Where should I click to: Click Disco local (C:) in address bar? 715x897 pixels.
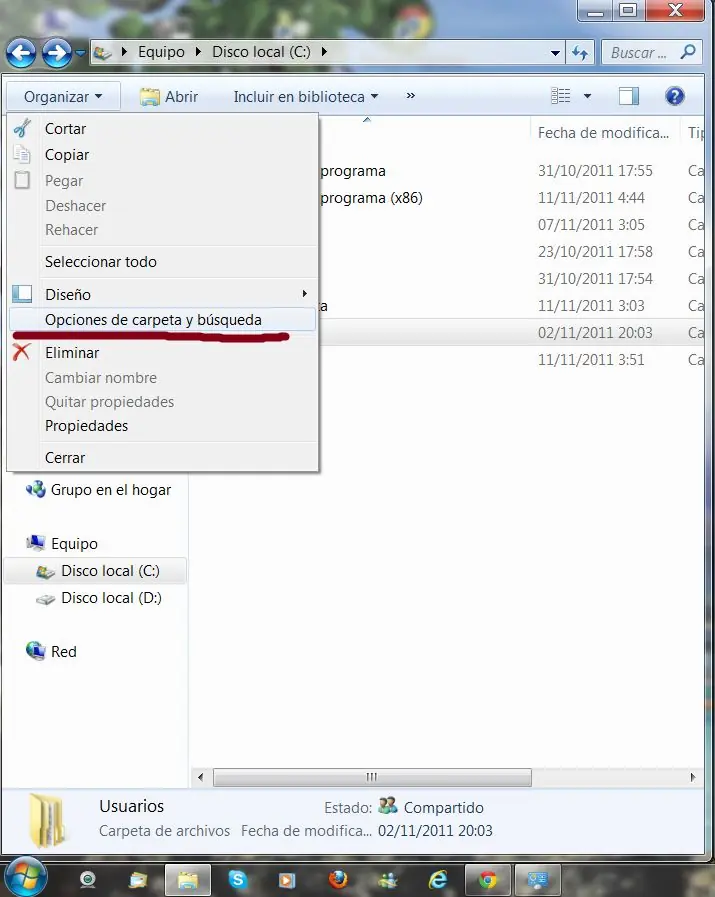(x=261, y=52)
